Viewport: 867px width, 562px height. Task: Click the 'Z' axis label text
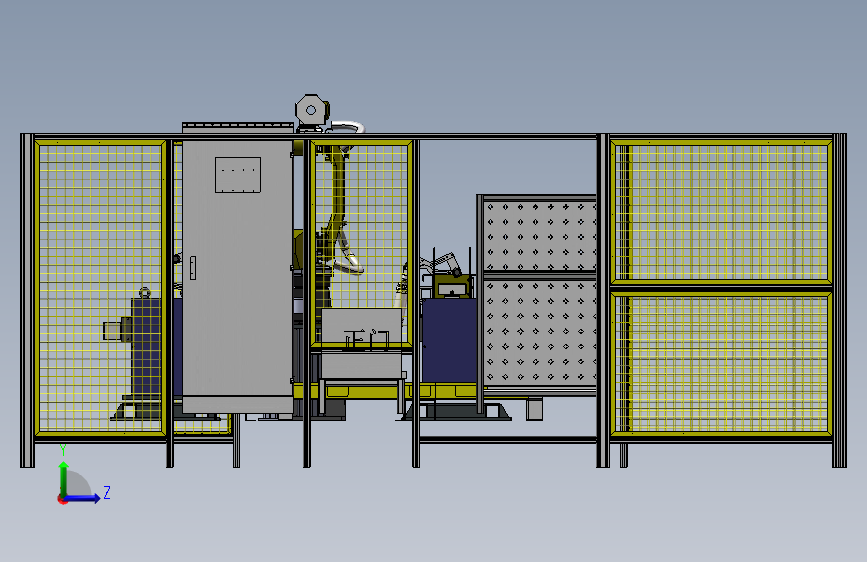point(107,492)
